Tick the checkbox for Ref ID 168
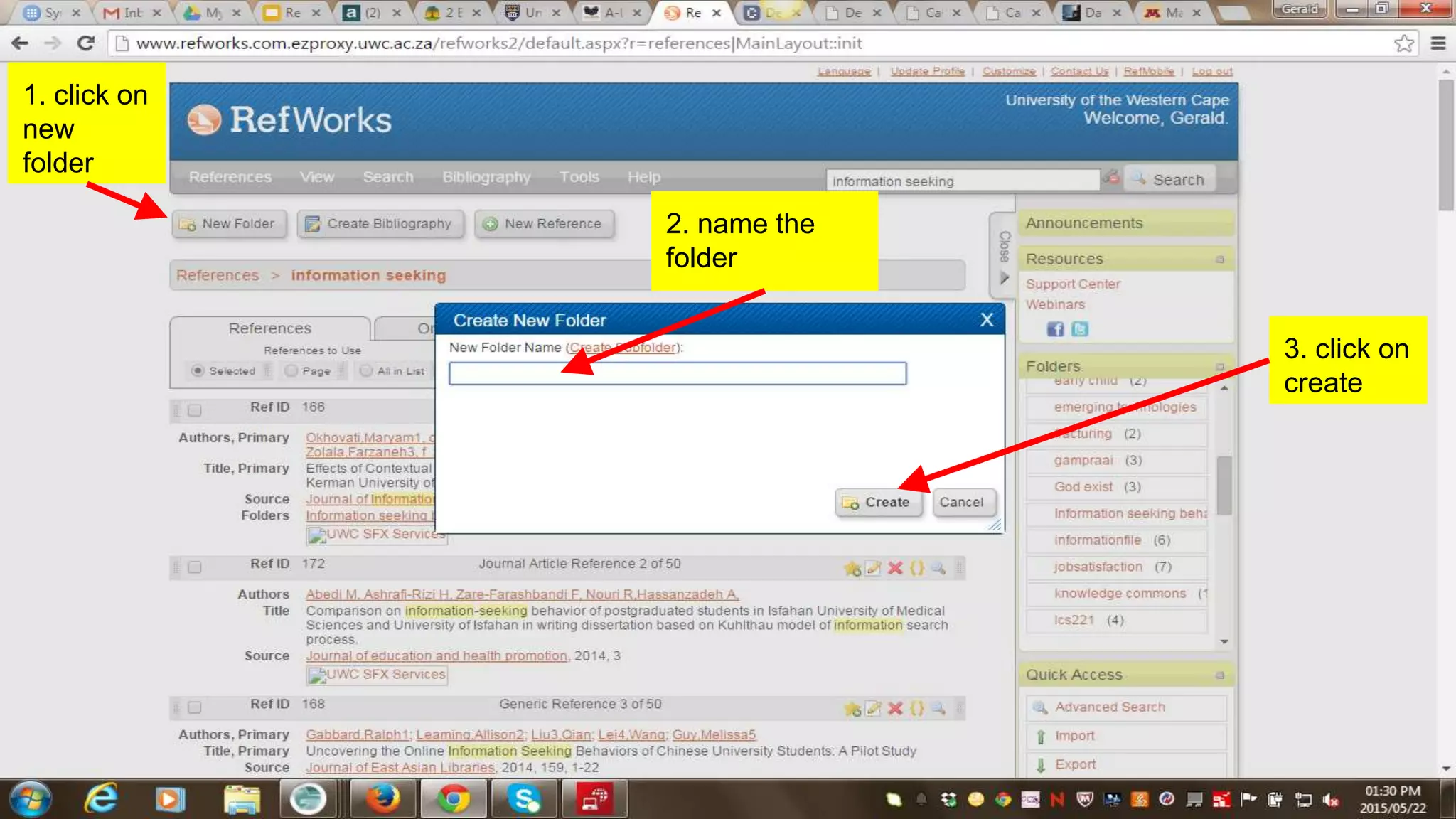Image resolution: width=1456 pixels, height=819 pixels. tap(194, 707)
